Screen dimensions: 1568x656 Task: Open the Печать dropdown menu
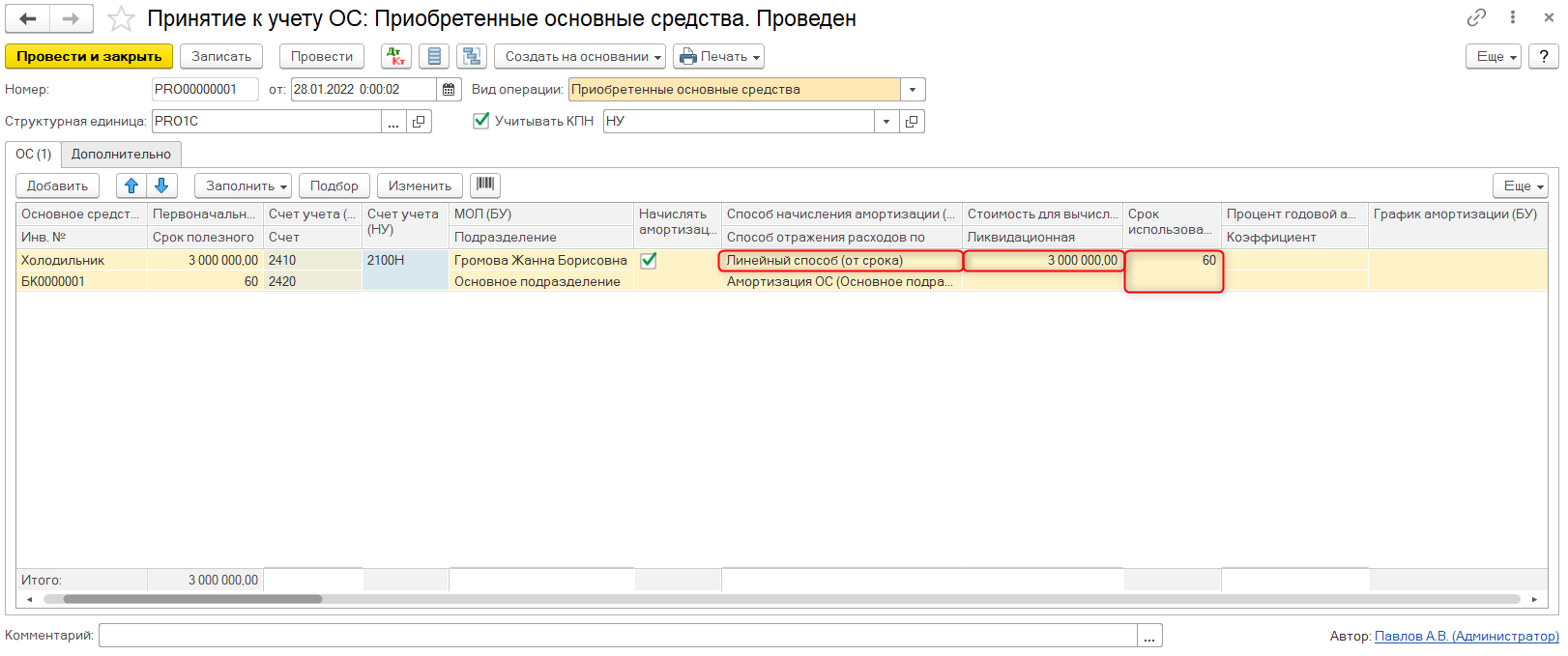718,57
